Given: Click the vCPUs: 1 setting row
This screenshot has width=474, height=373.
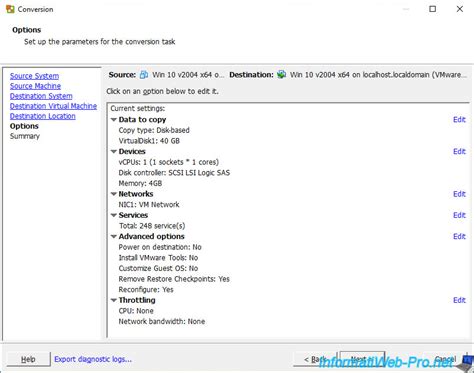Looking at the screenshot, I should tap(169, 162).
